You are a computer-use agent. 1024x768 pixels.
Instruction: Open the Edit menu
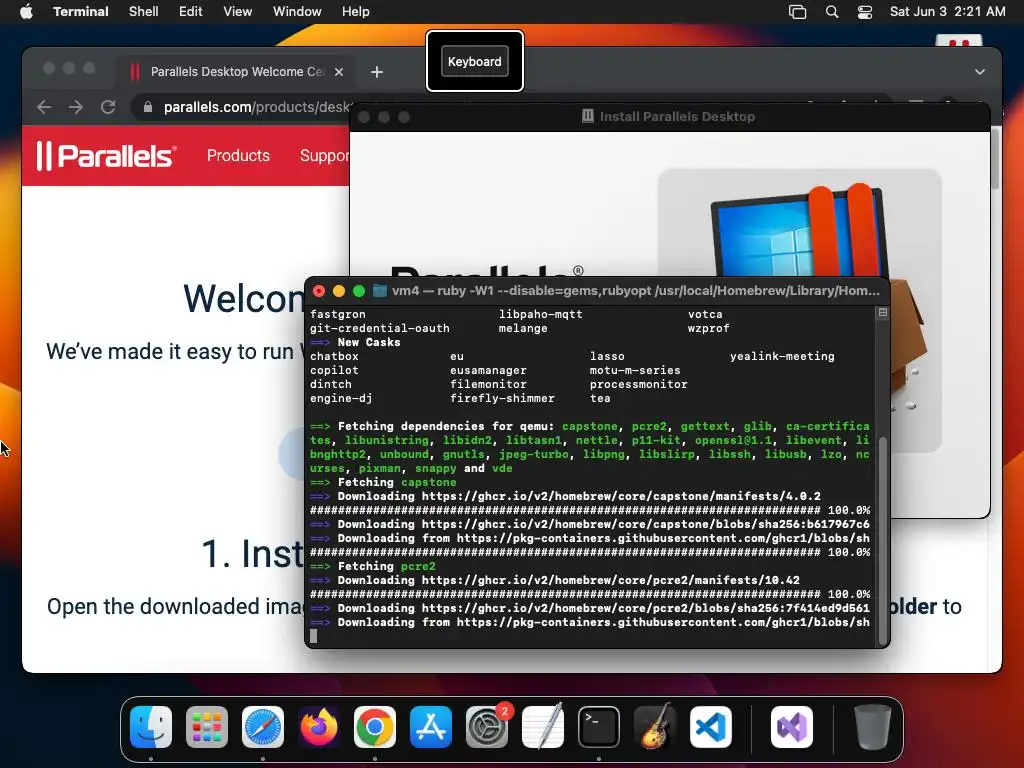(191, 12)
